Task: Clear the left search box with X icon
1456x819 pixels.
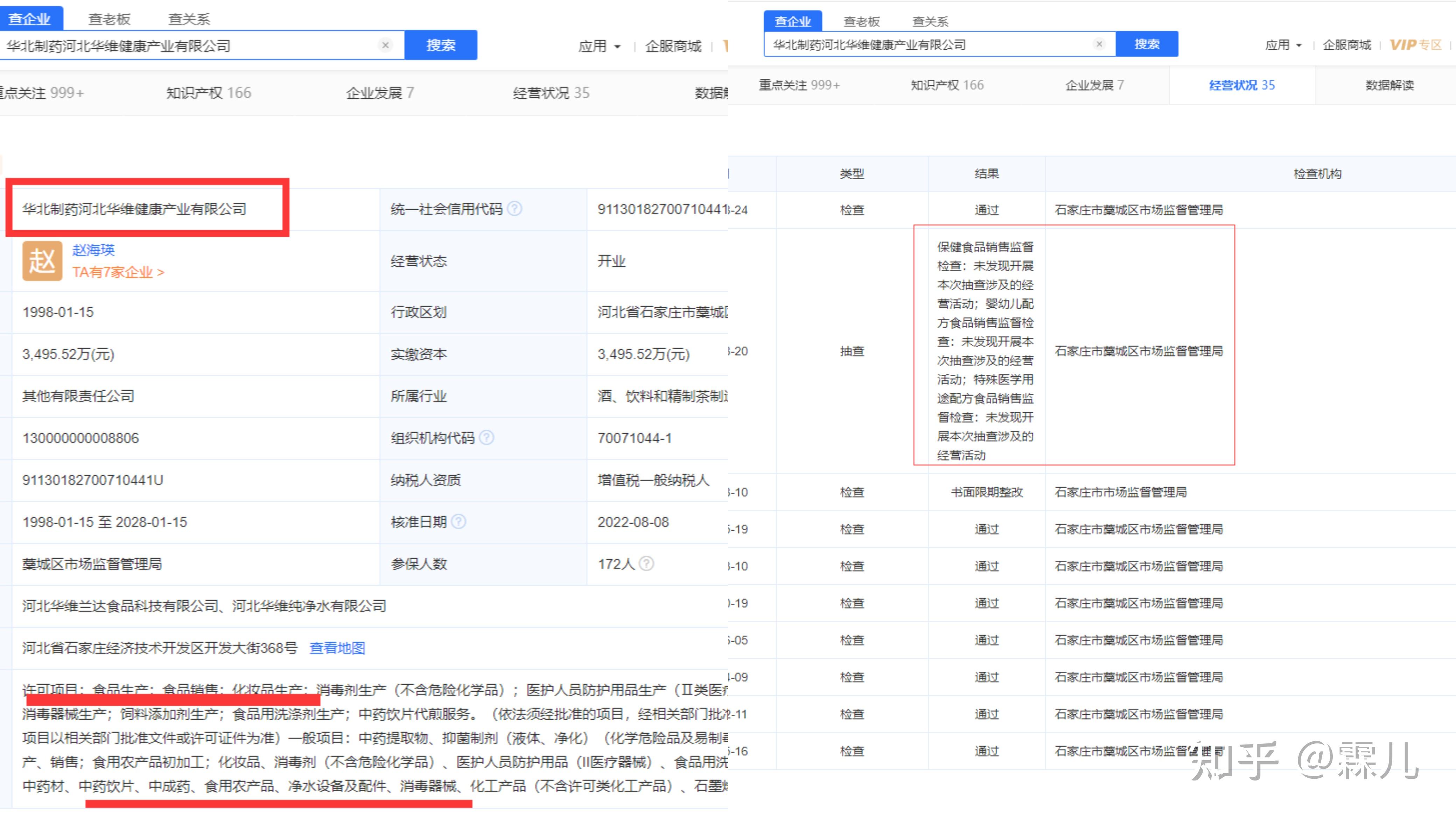Action: (385, 45)
